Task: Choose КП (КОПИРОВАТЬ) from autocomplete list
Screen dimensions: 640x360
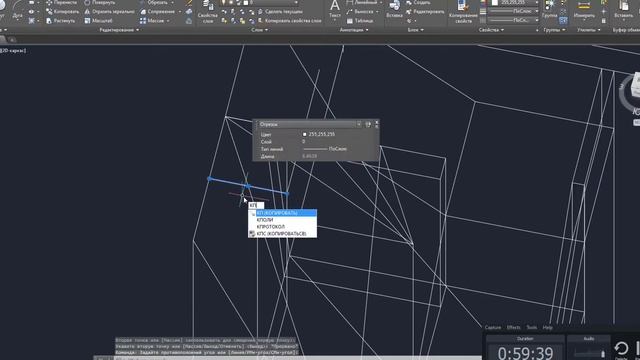Action: (282, 213)
